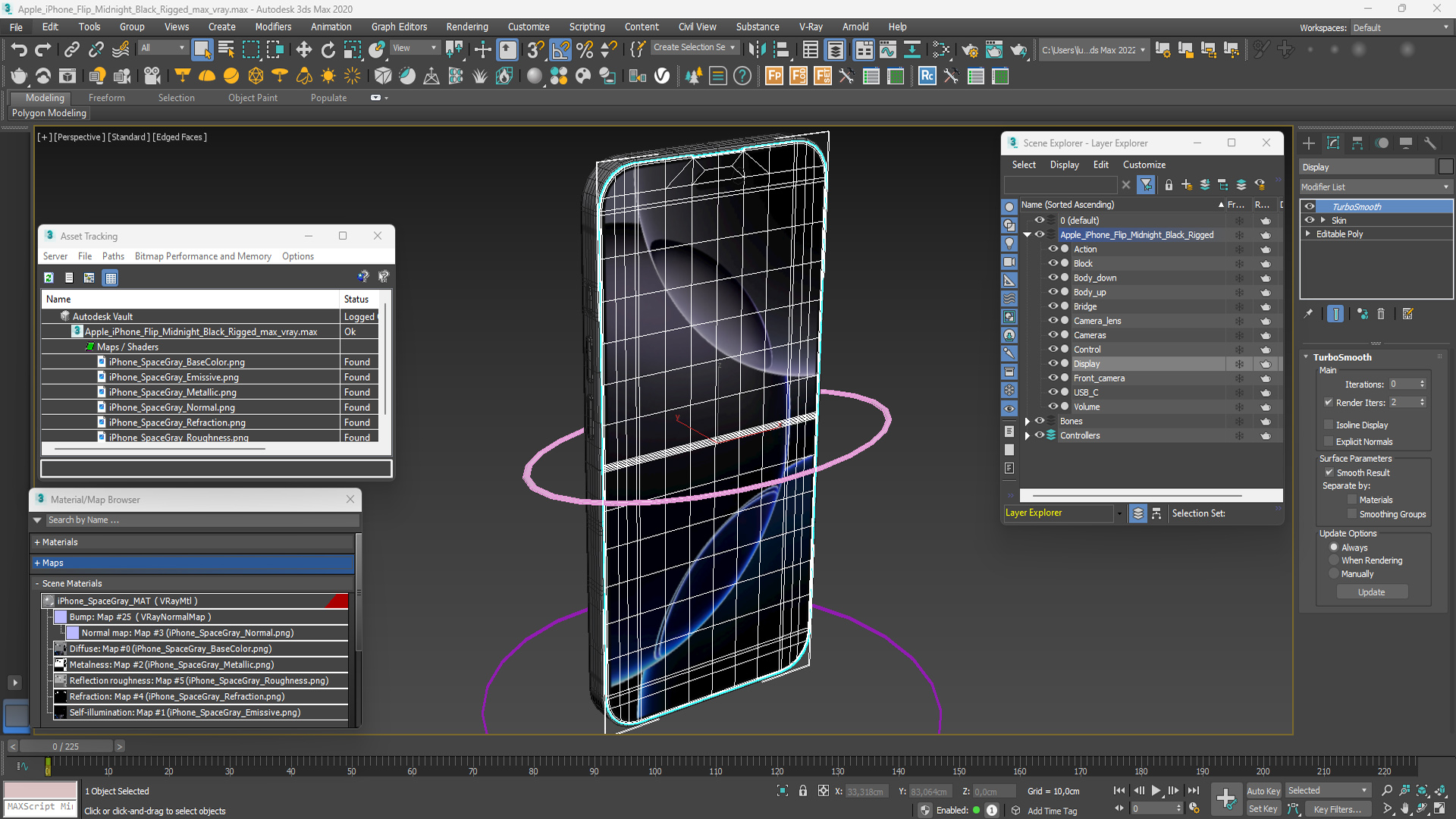Activate the Select Object tool

[202, 50]
